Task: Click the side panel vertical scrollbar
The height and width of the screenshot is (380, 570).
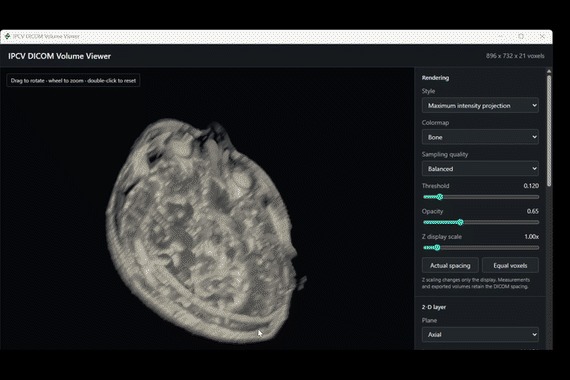Action: pos(549,131)
